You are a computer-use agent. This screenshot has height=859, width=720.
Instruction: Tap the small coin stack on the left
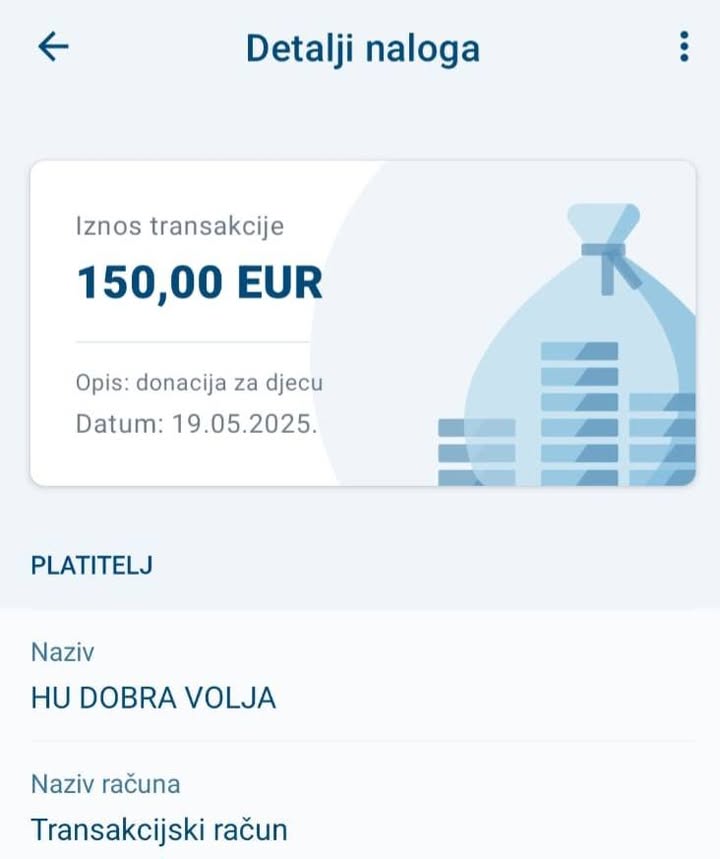(x=476, y=452)
